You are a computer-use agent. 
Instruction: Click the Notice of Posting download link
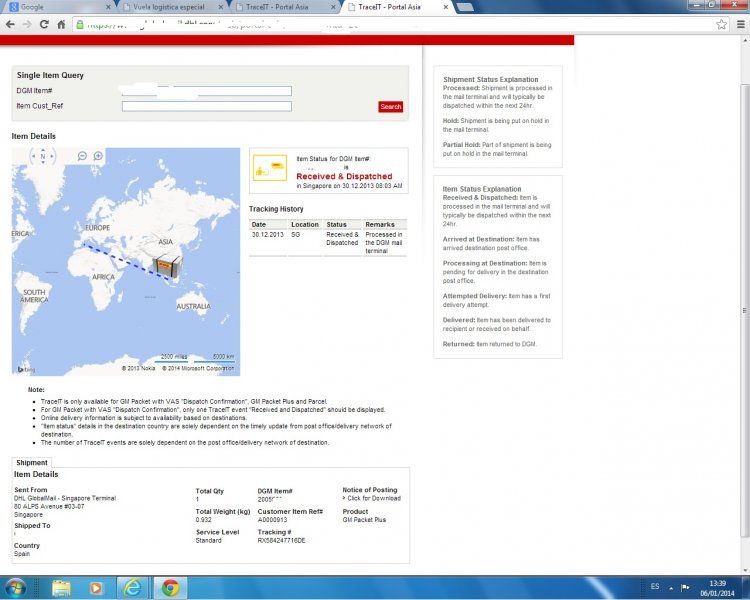point(374,498)
